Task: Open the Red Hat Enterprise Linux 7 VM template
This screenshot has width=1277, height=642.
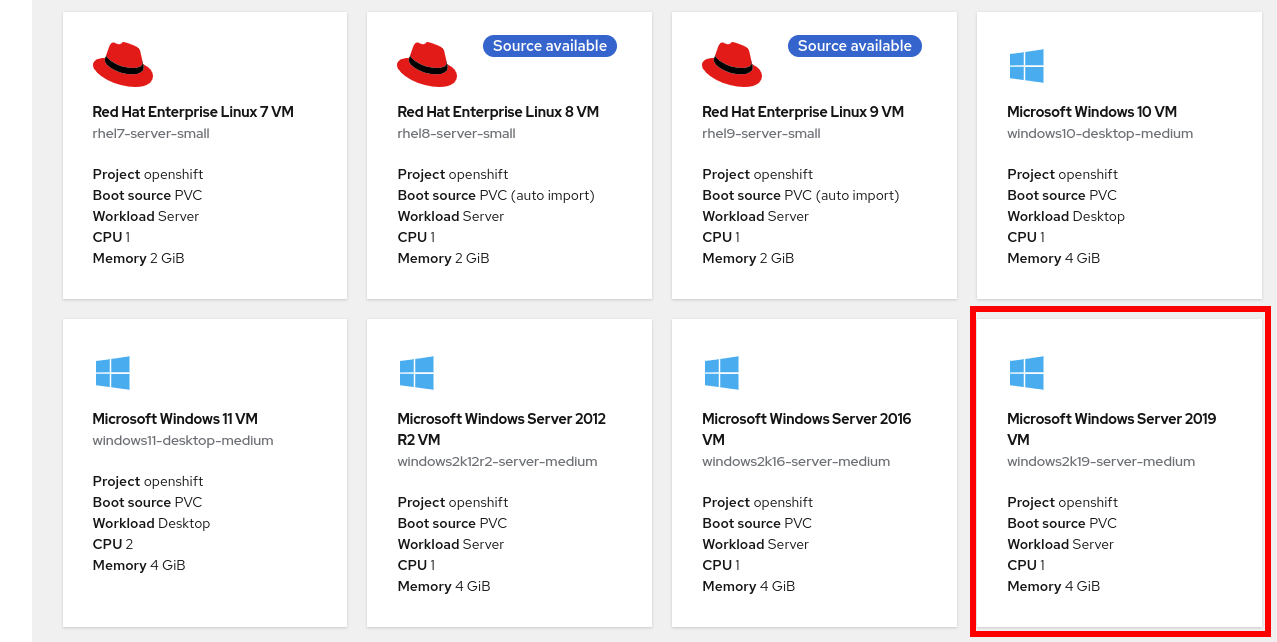Action: (x=193, y=112)
